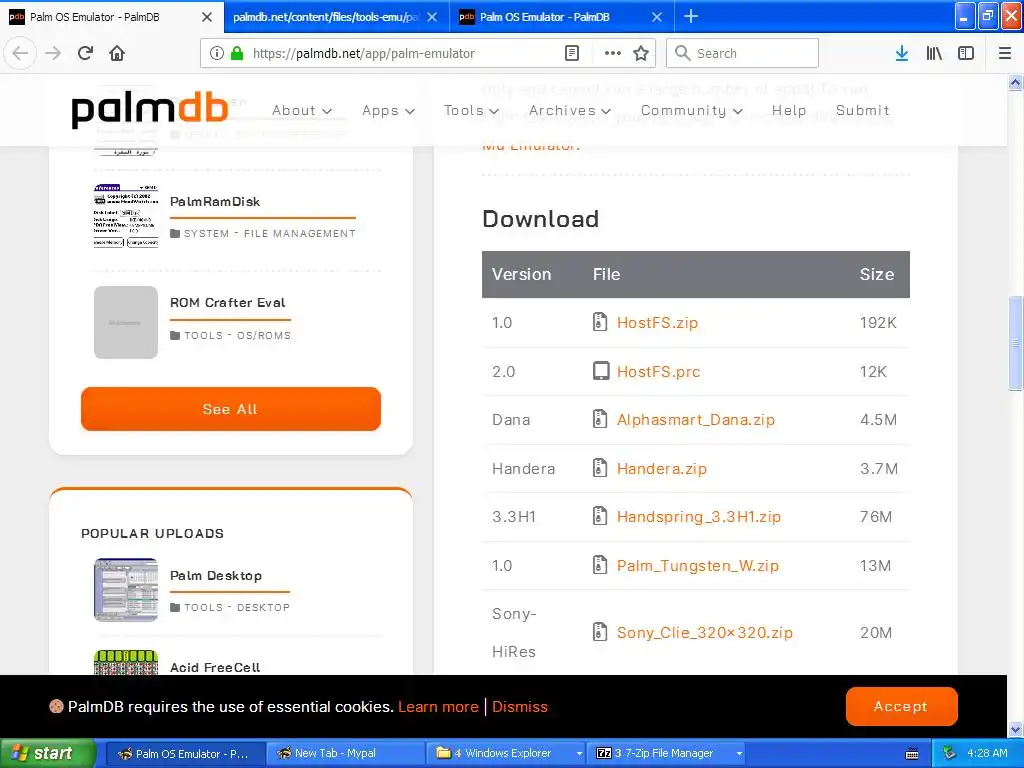The height and width of the screenshot is (768, 1024).
Task: Expand the Archives menu
Action: tap(569, 110)
